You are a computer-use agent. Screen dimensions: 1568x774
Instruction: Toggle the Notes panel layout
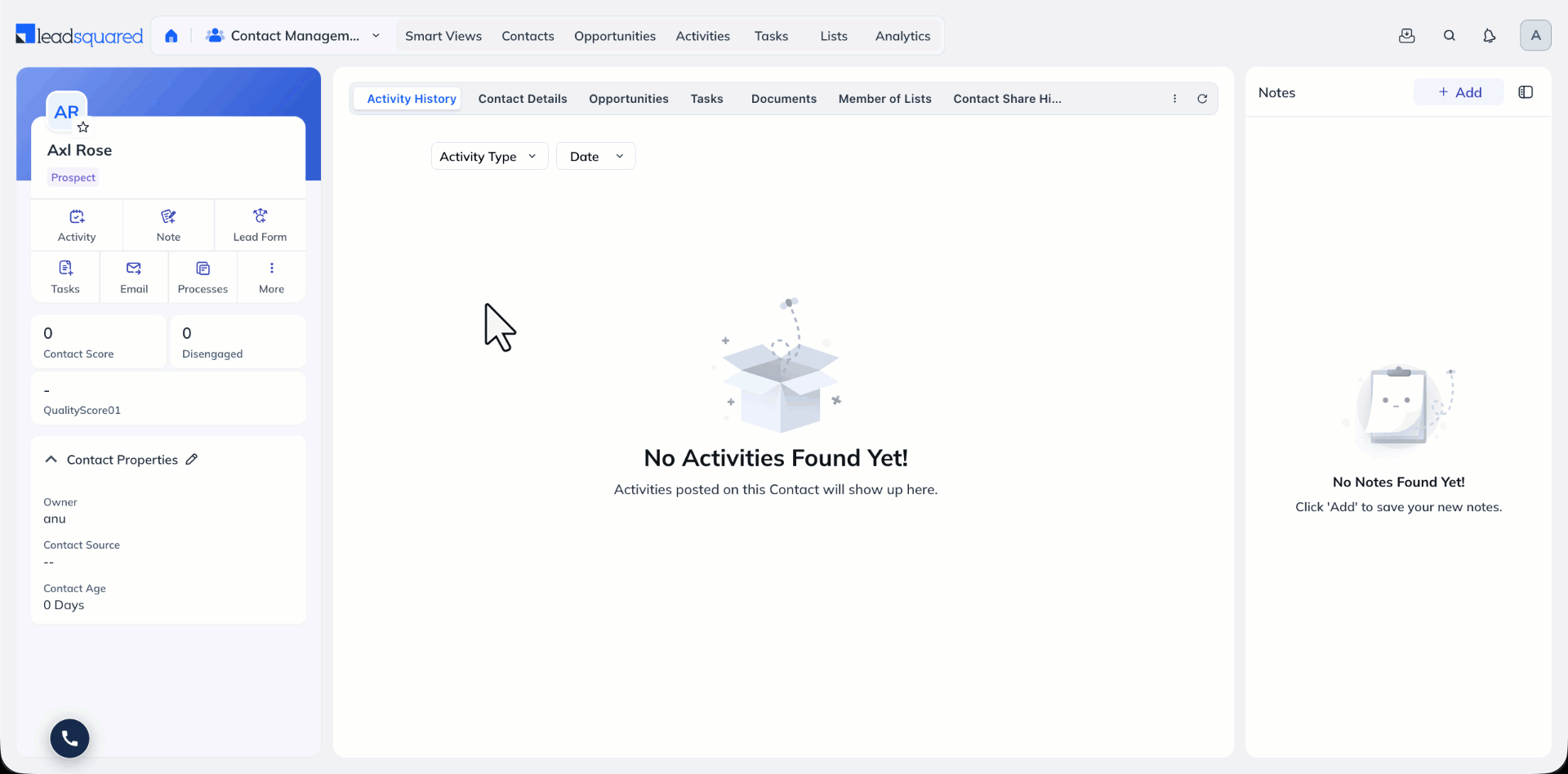[1526, 92]
